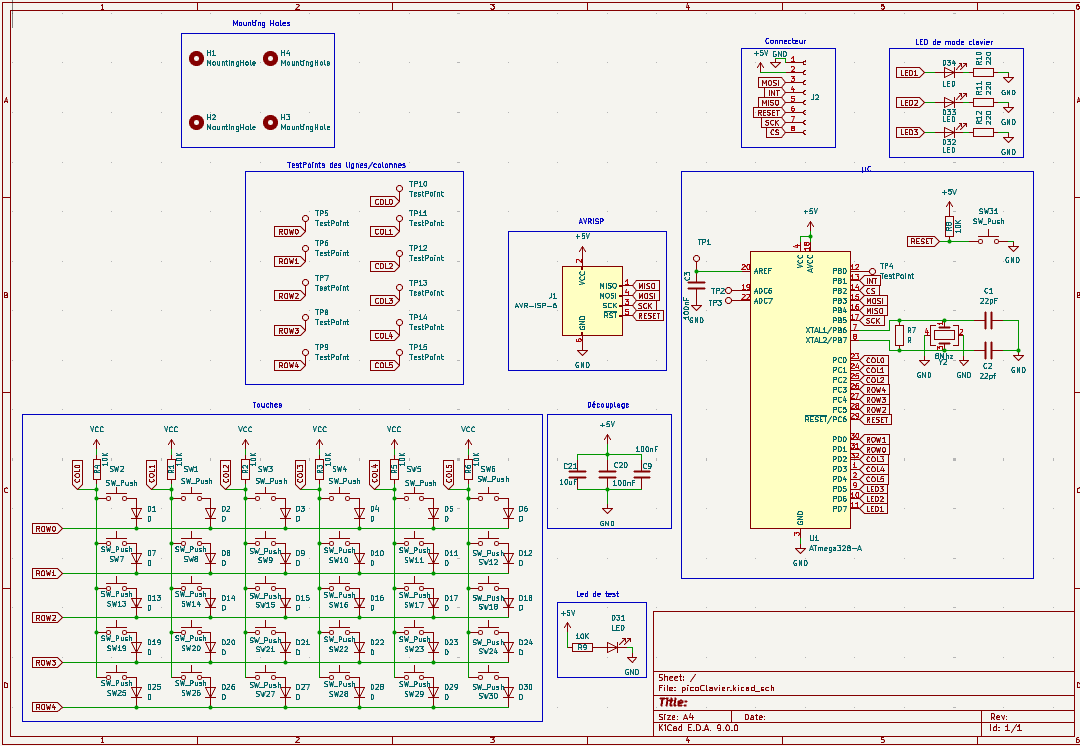Click the picoClavier.kicad_sch file name text

coord(728,689)
